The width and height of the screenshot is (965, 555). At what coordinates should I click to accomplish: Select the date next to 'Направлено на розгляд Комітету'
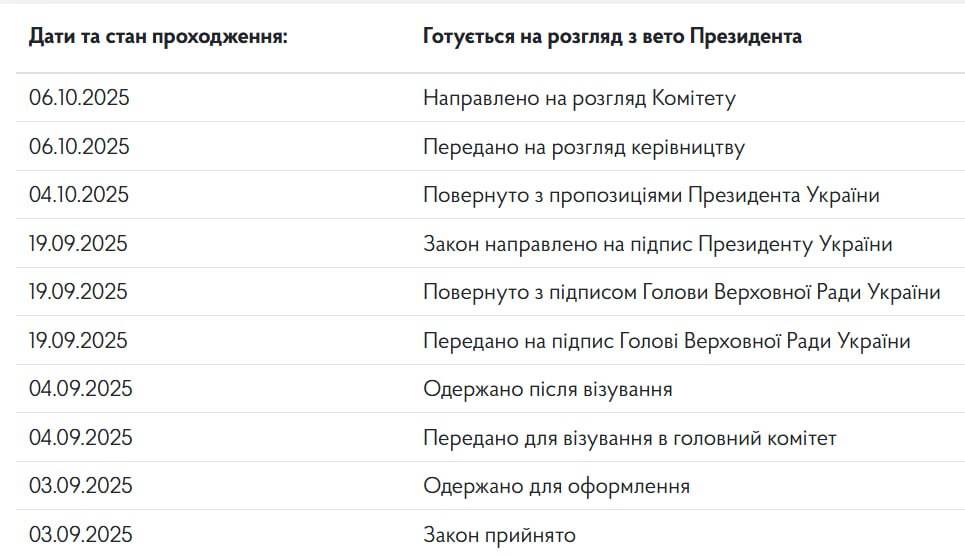point(80,98)
